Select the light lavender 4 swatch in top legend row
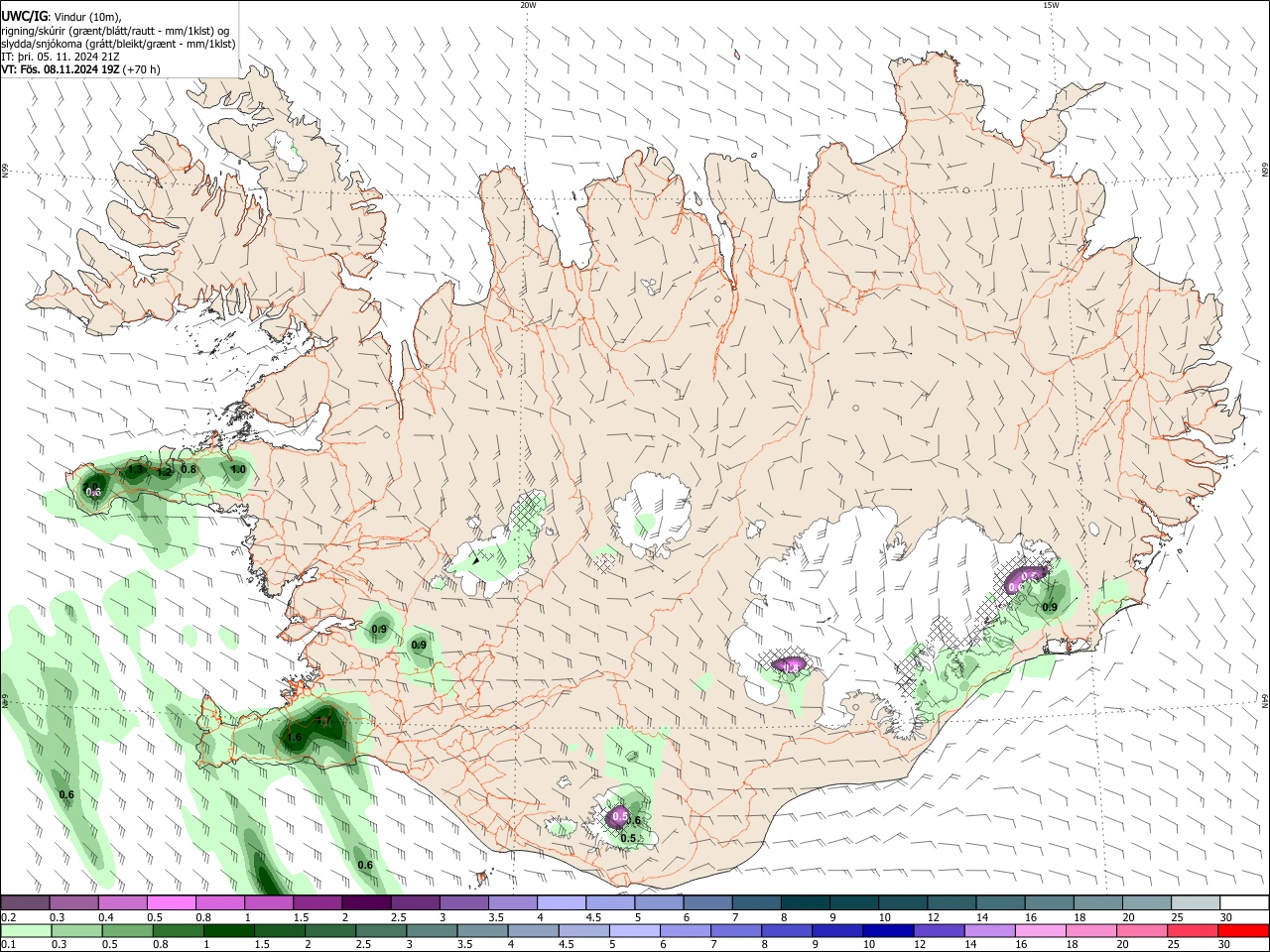Screen dimensions: 1270x952 (562, 903)
